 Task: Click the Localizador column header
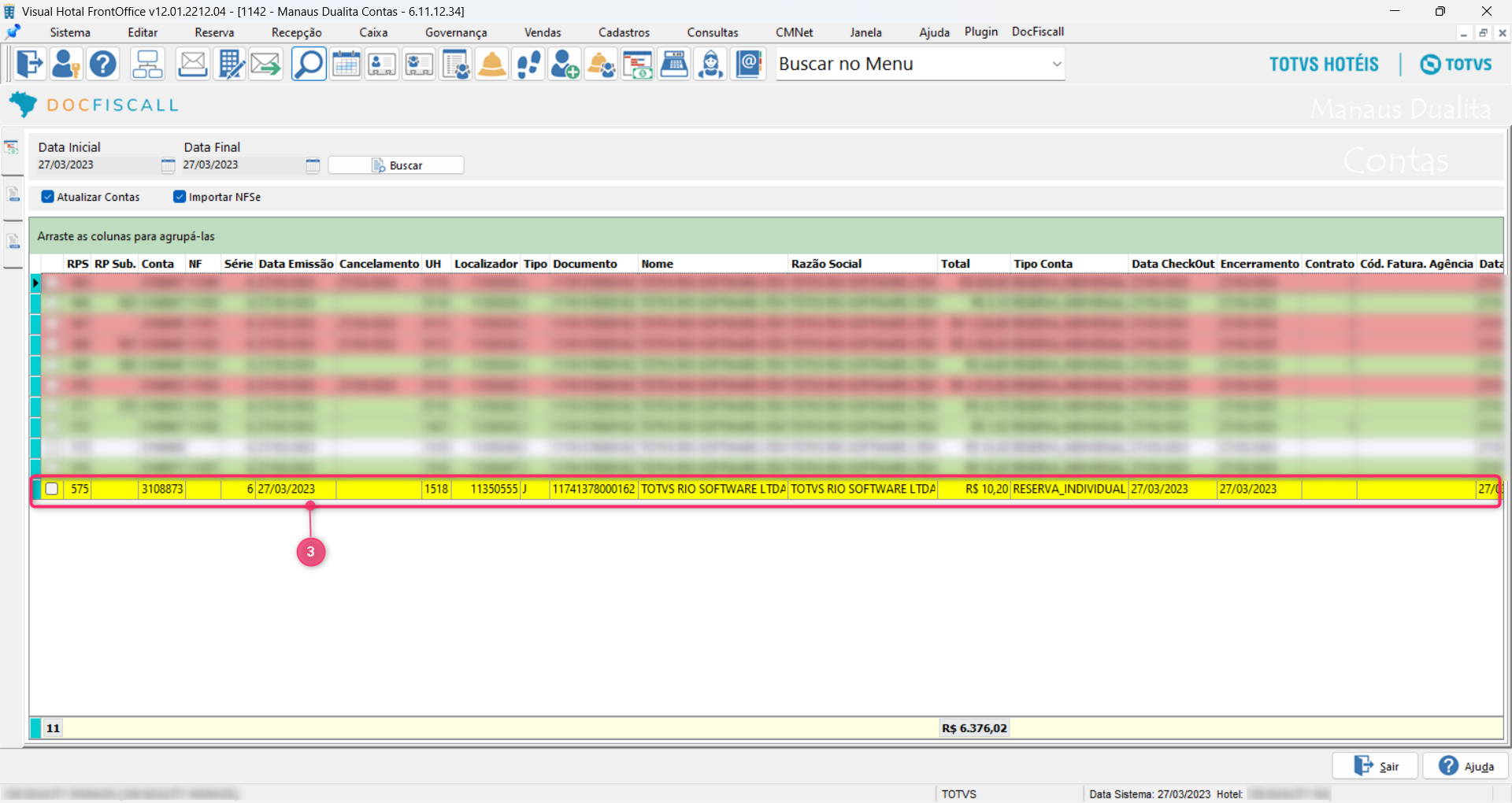click(x=486, y=264)
